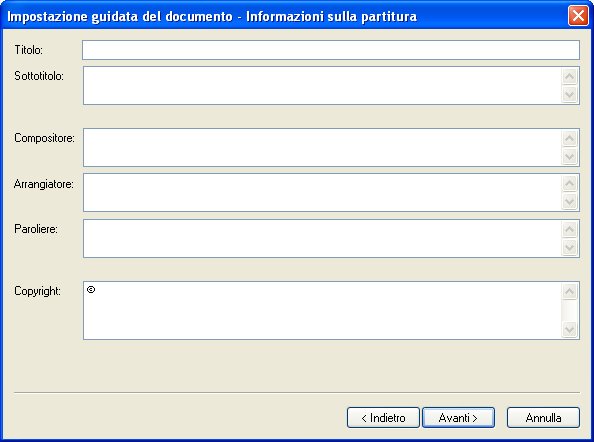
Task: Click Arrangiatore scrollbar down arrow
Action: click(x=569, y=201)
